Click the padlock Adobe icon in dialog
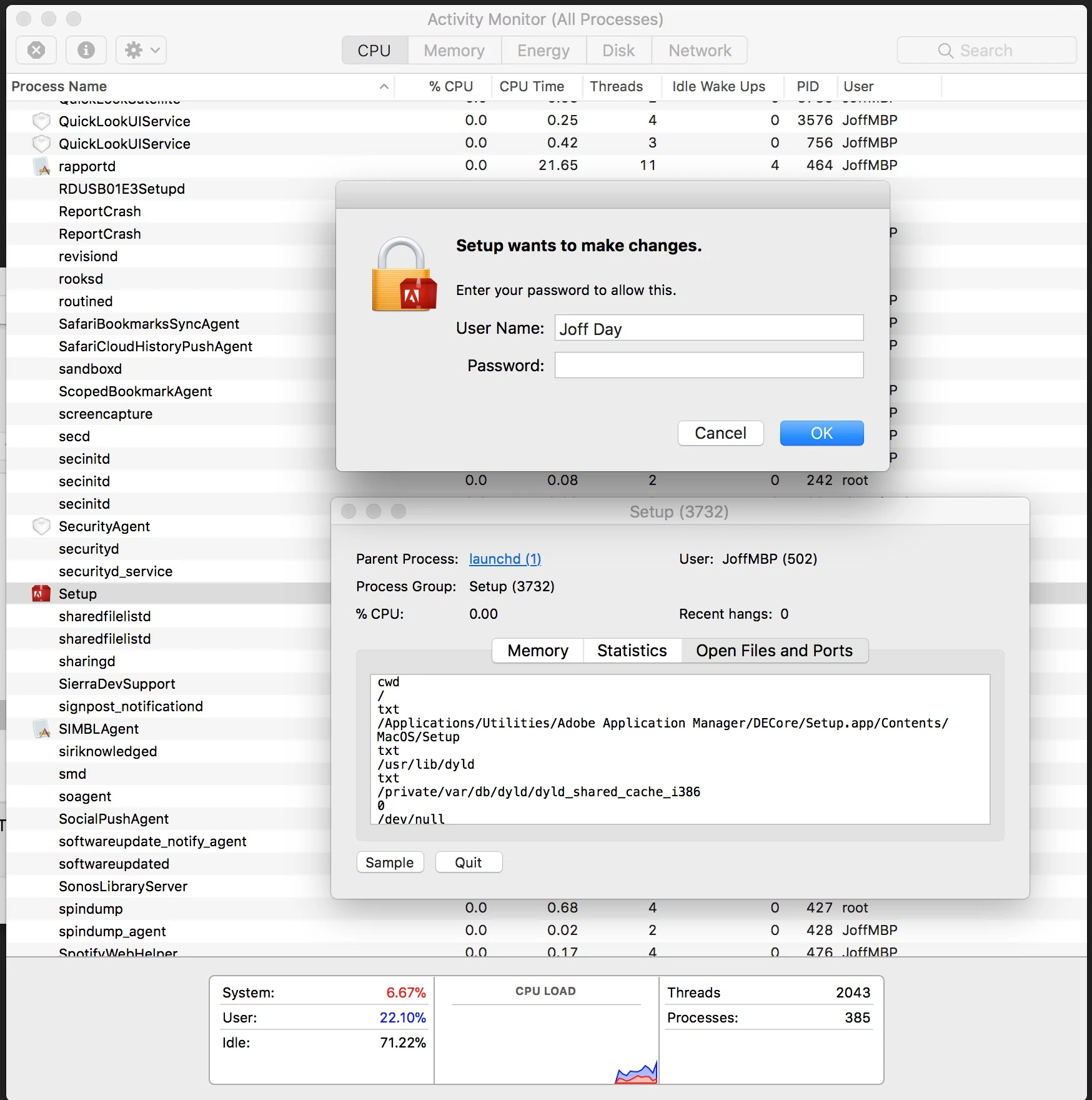 [x=404, y=274]
